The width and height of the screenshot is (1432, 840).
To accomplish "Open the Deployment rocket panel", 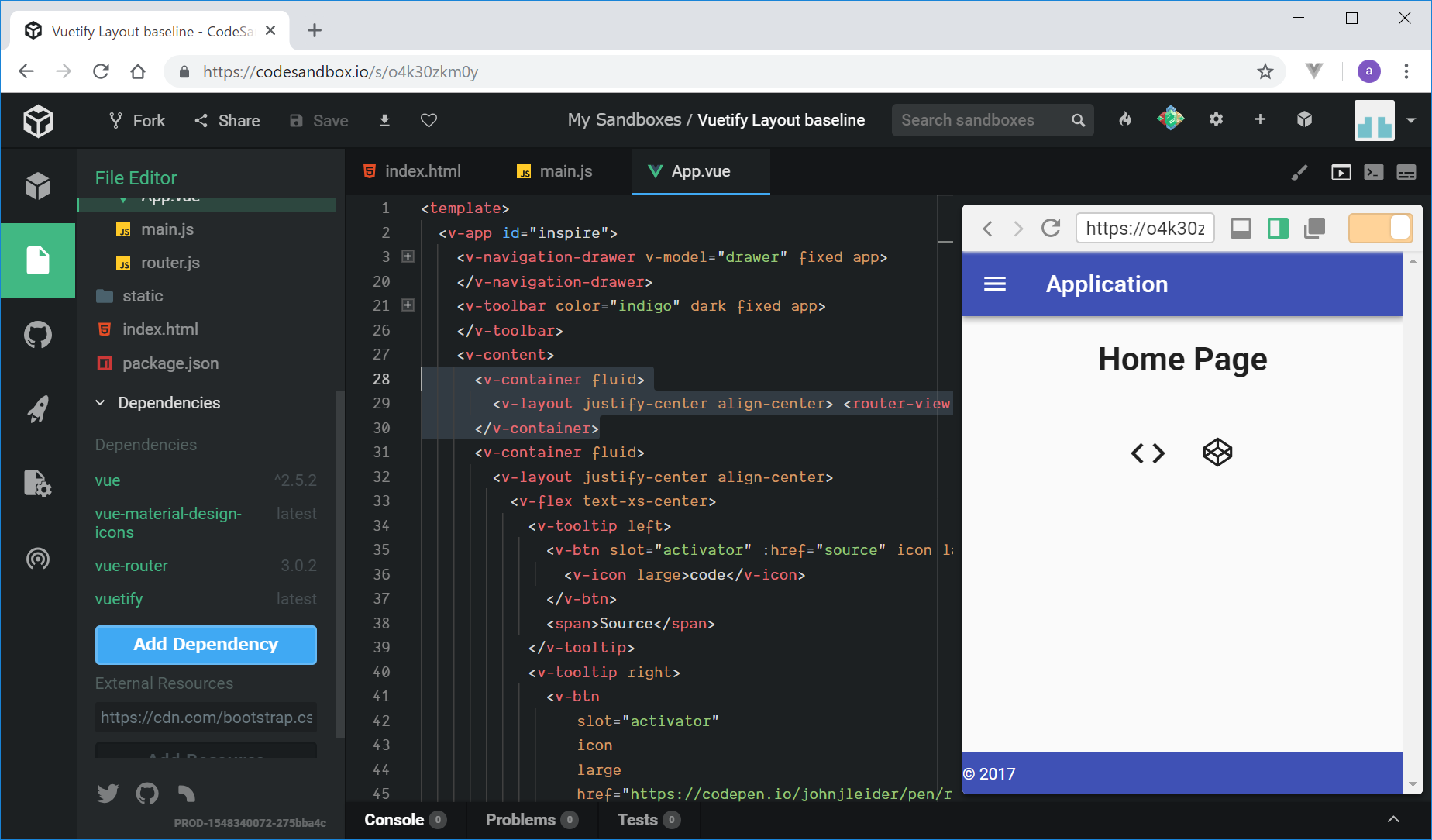I will point(37,409).
